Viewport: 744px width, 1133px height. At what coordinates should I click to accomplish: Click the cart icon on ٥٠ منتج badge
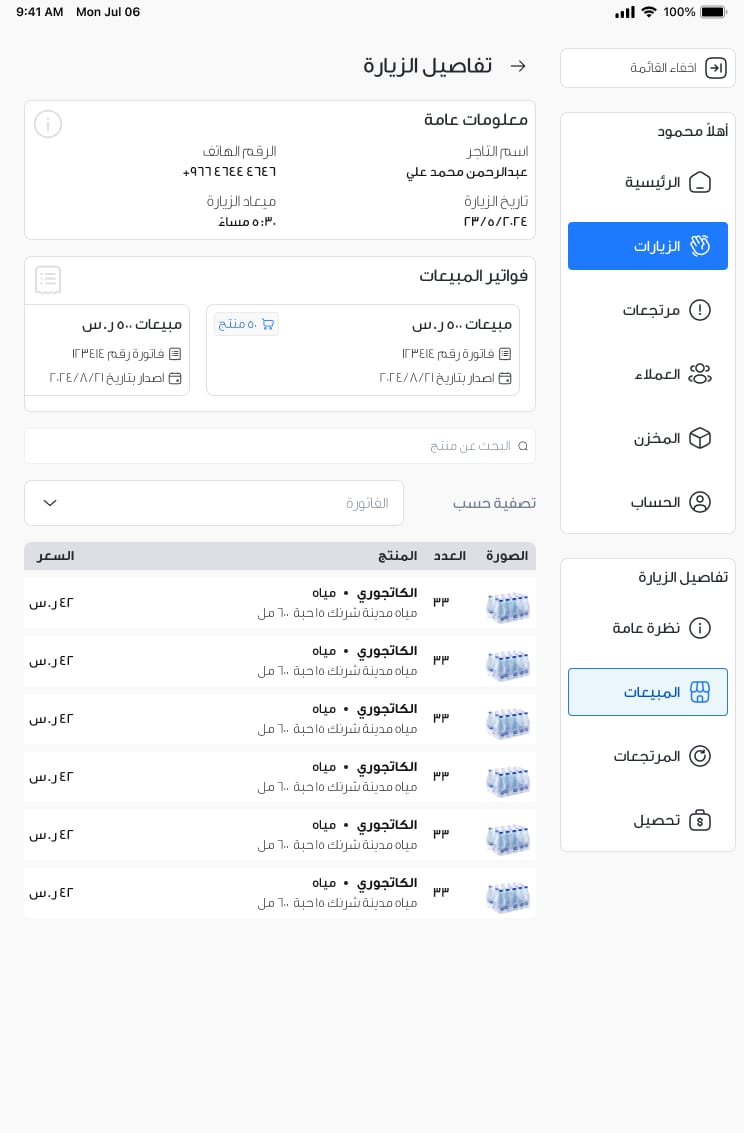(268, 324)
